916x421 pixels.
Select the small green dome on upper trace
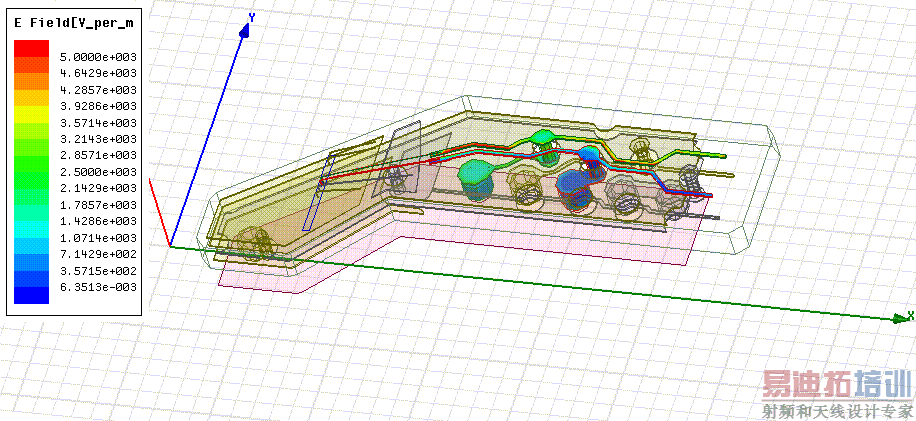coord(543,137)
